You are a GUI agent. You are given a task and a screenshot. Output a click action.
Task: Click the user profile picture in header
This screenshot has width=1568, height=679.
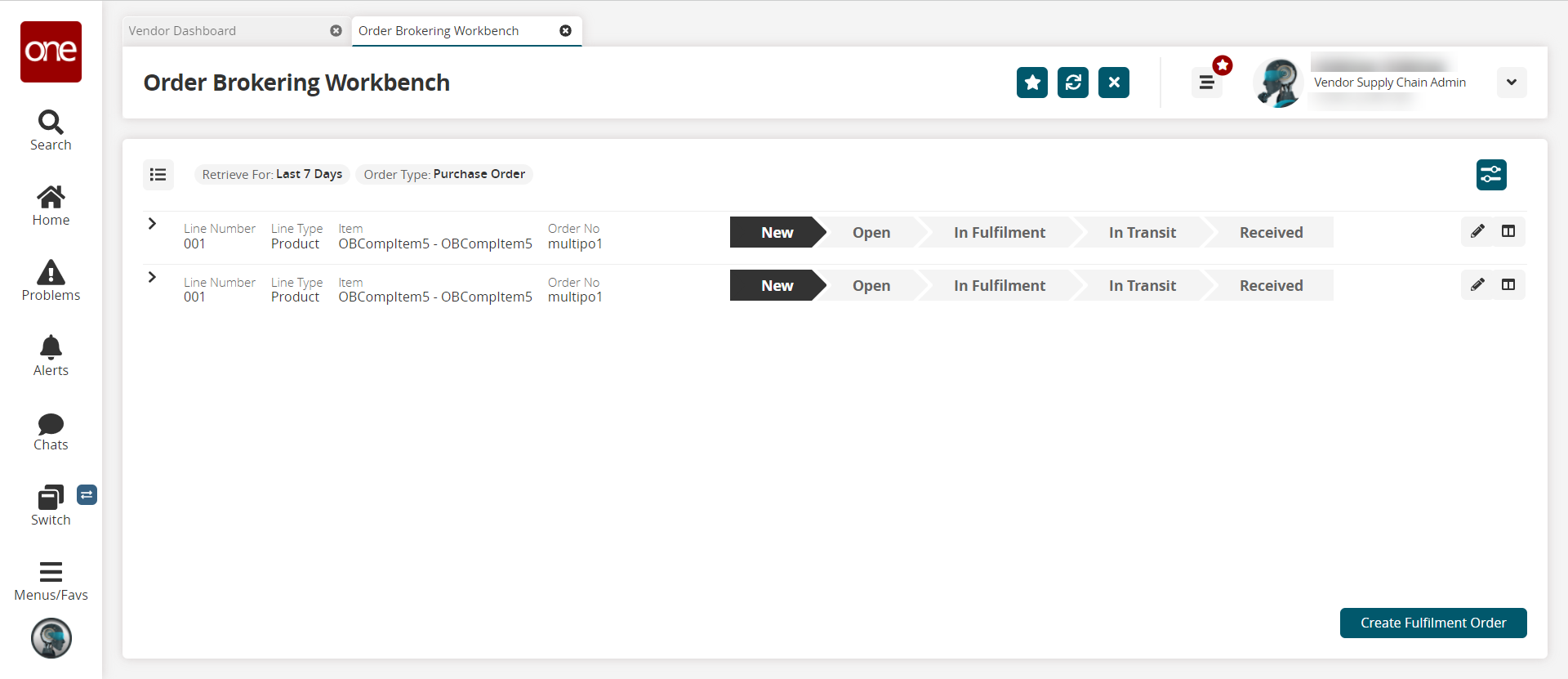pyautogui.click(x=1278, y=83)
